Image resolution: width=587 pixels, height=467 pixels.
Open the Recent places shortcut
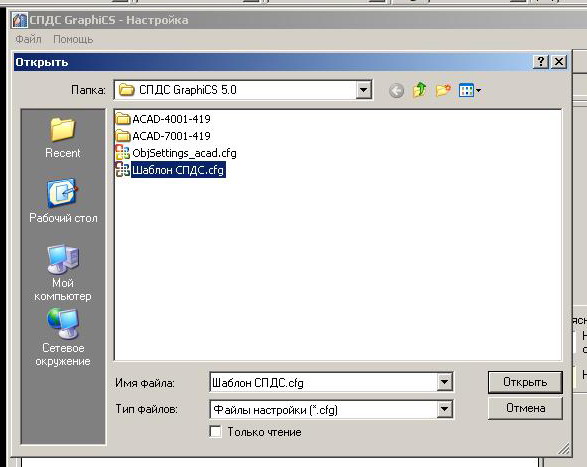coord(63,137)
